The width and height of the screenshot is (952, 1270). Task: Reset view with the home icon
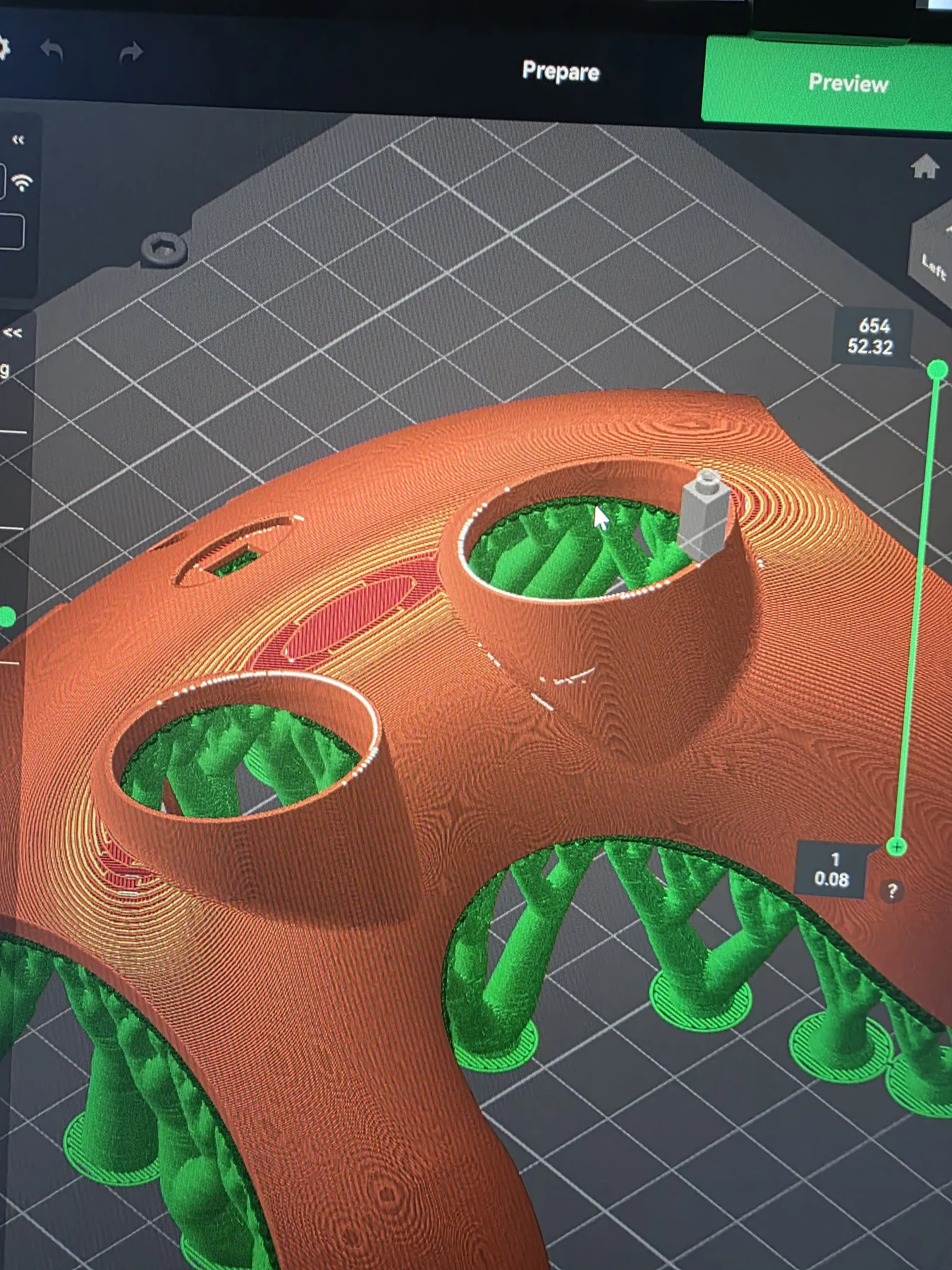click(924, 167)
